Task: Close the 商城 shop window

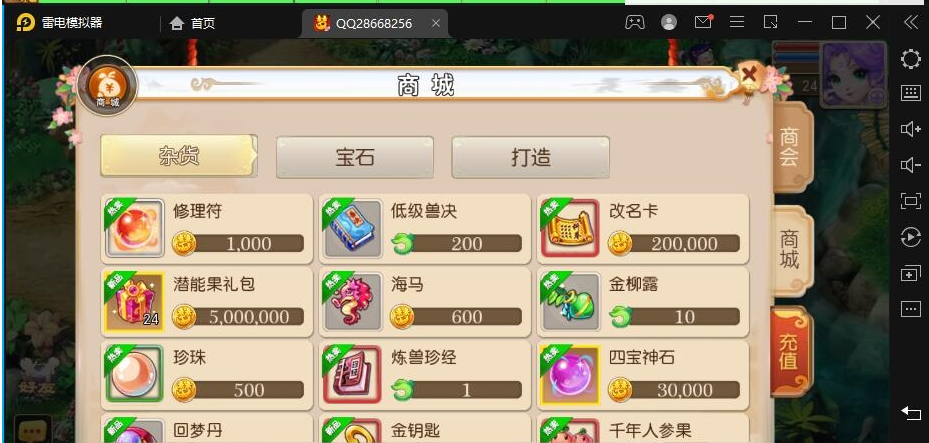Action: 749,75
